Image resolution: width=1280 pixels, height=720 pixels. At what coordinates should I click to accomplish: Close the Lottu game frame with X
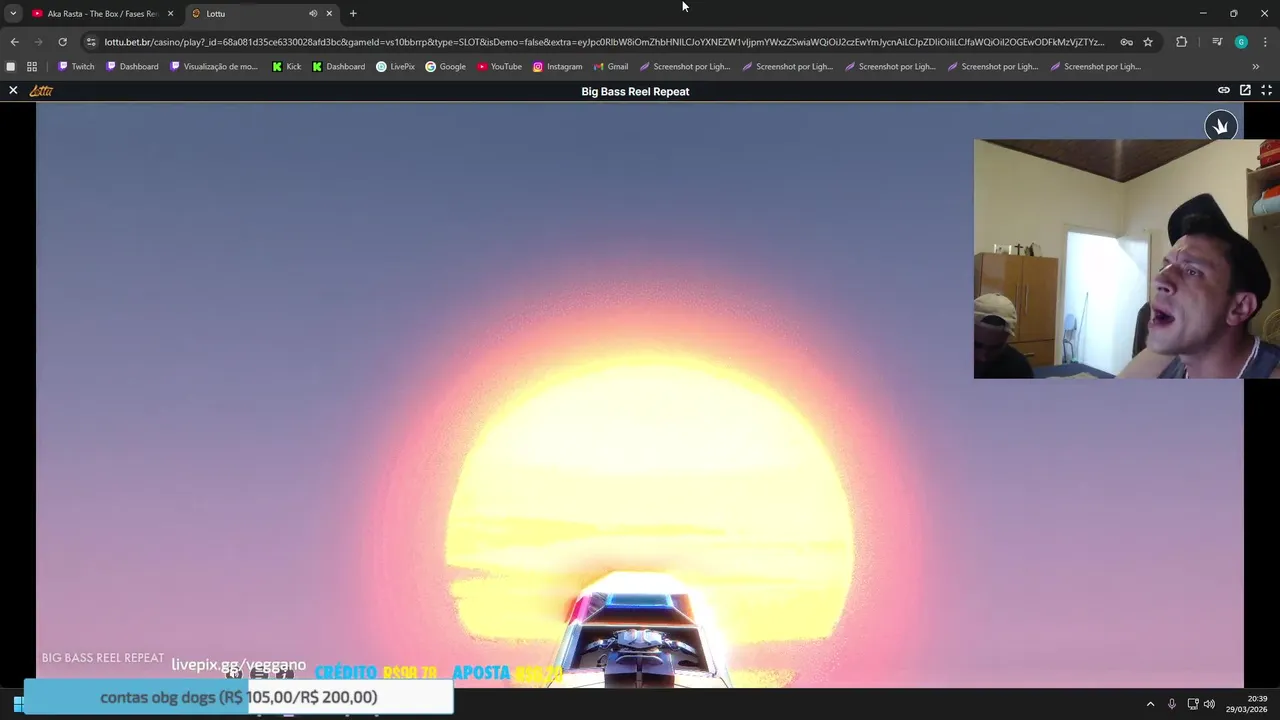pyautogui.click(x=13, y=91)
